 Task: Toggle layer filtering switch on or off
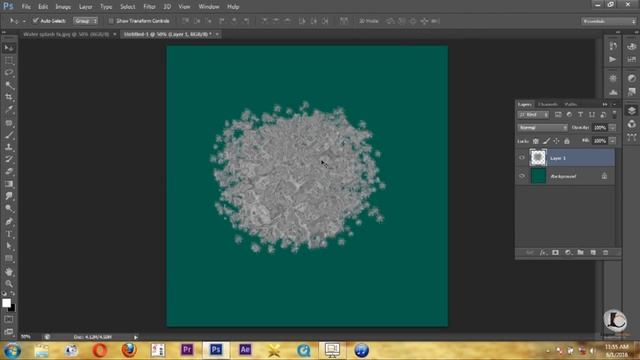click(614, 115)
